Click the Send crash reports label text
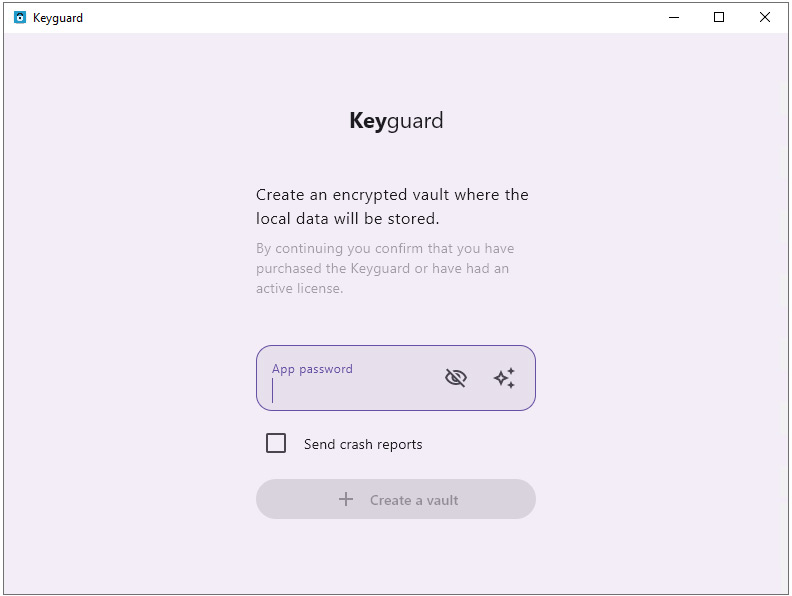Screen dimensions: 792x596 pyautogui.click(x=363, y=444)
